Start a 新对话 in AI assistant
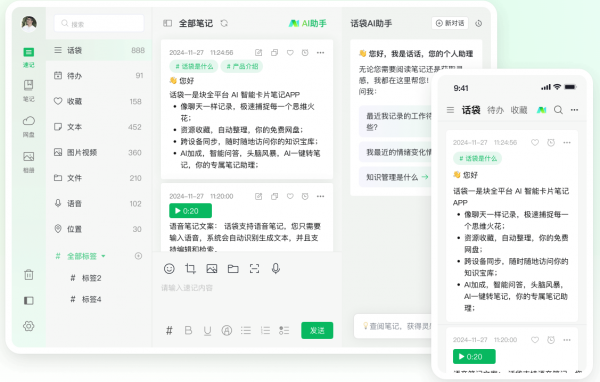The height and width of the screenshot is (382, 600). (450, 23)
